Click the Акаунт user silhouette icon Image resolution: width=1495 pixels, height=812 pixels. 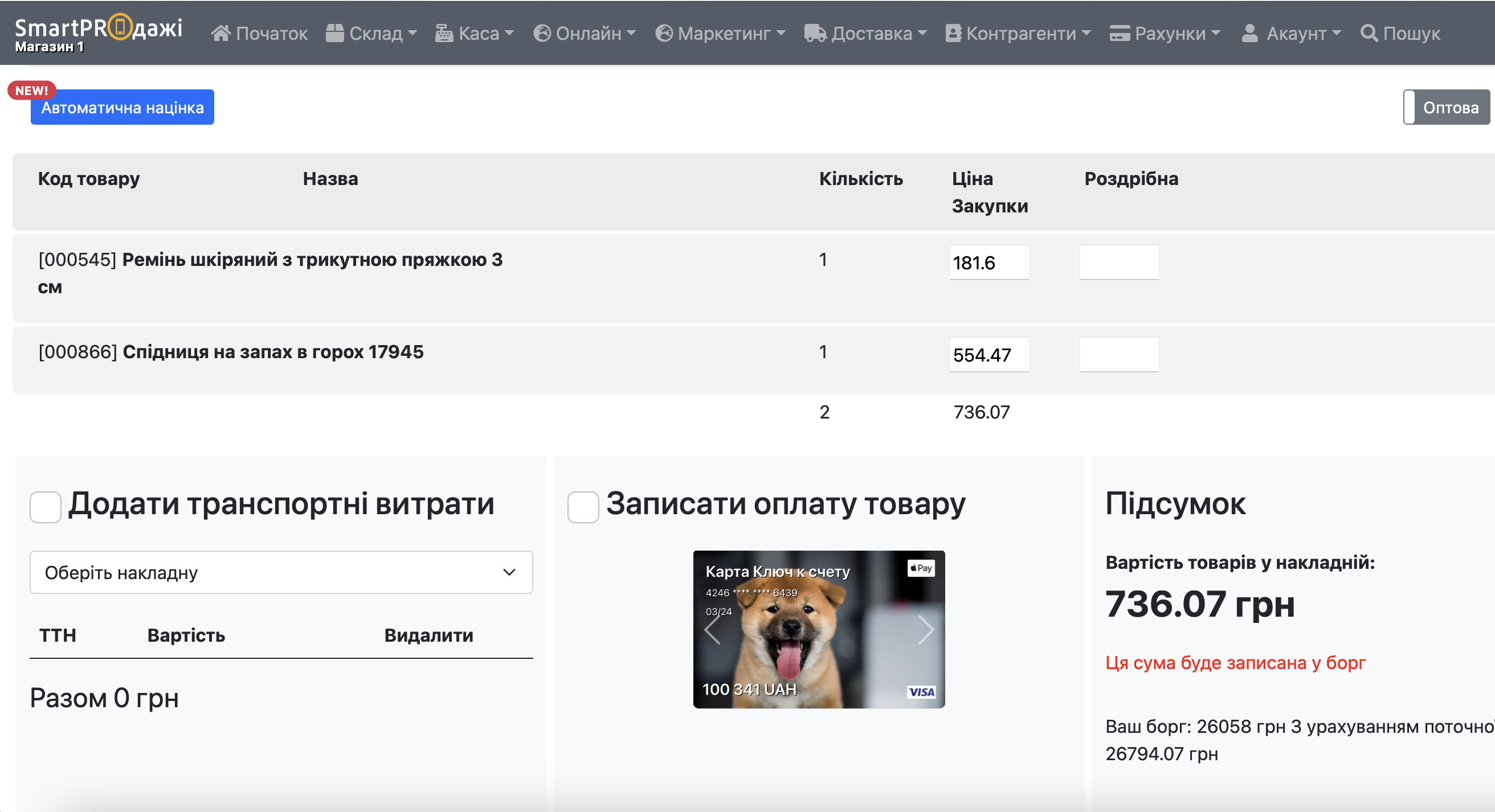pyautogui.click(x=1249, y=34)
